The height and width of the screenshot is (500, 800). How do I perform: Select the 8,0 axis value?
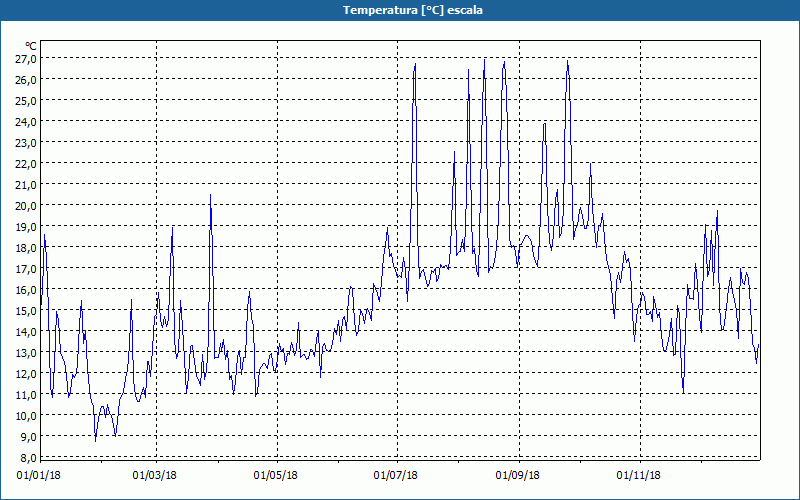[28, 457]
